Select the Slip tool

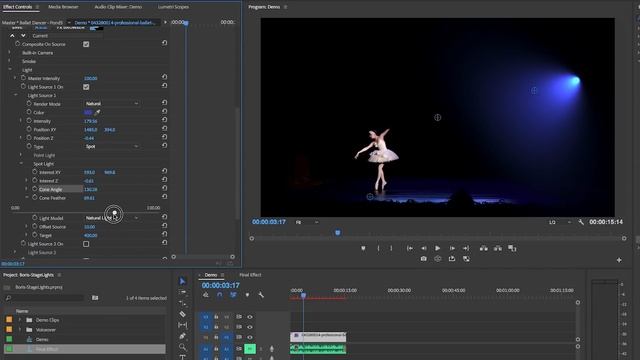[x=182, y=325]
